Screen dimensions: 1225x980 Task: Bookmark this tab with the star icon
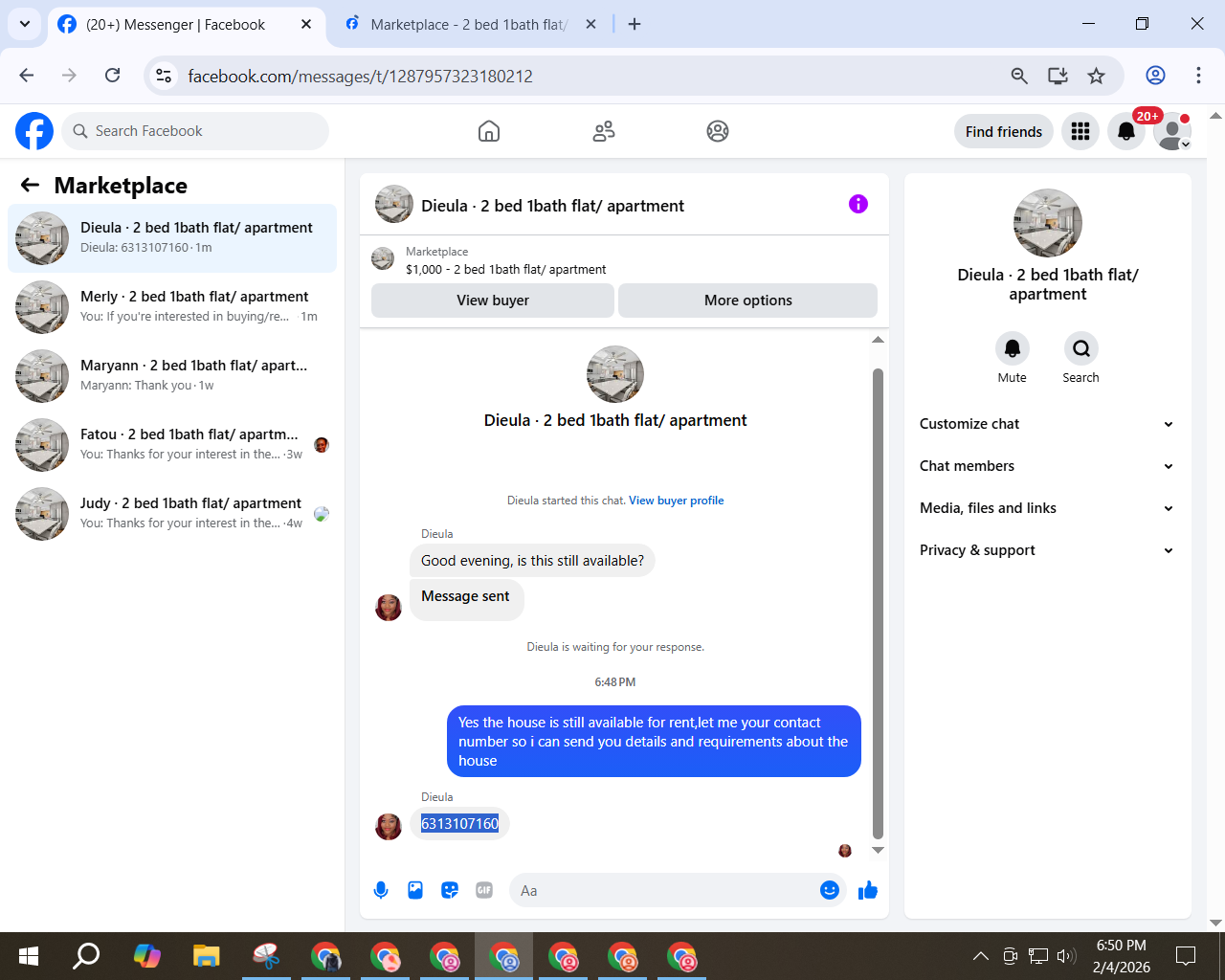click(x=1097, y=76)
